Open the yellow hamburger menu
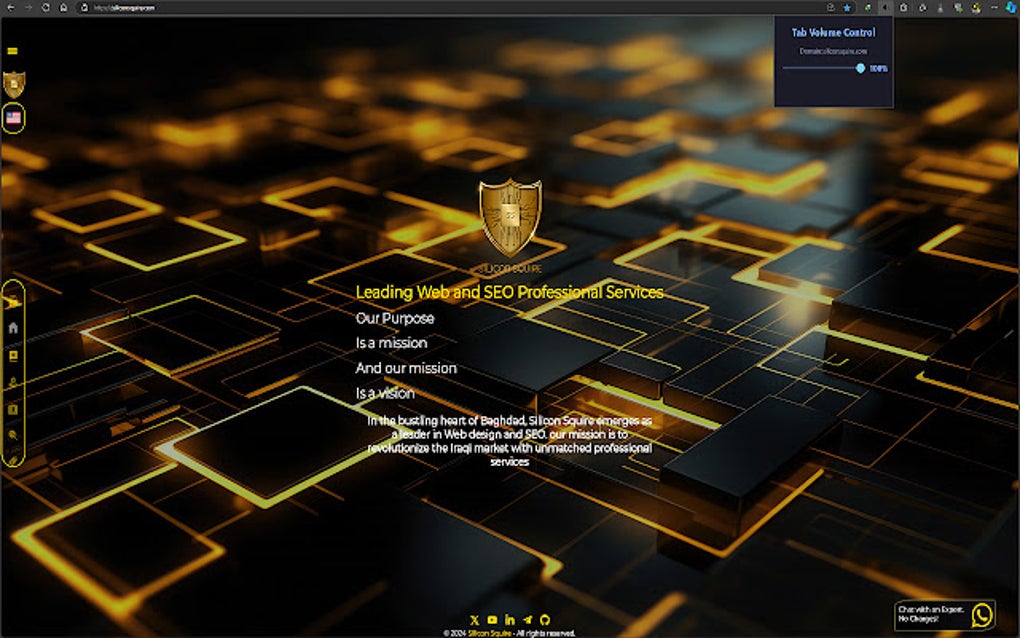1020x638 pixels. point(12,51)
